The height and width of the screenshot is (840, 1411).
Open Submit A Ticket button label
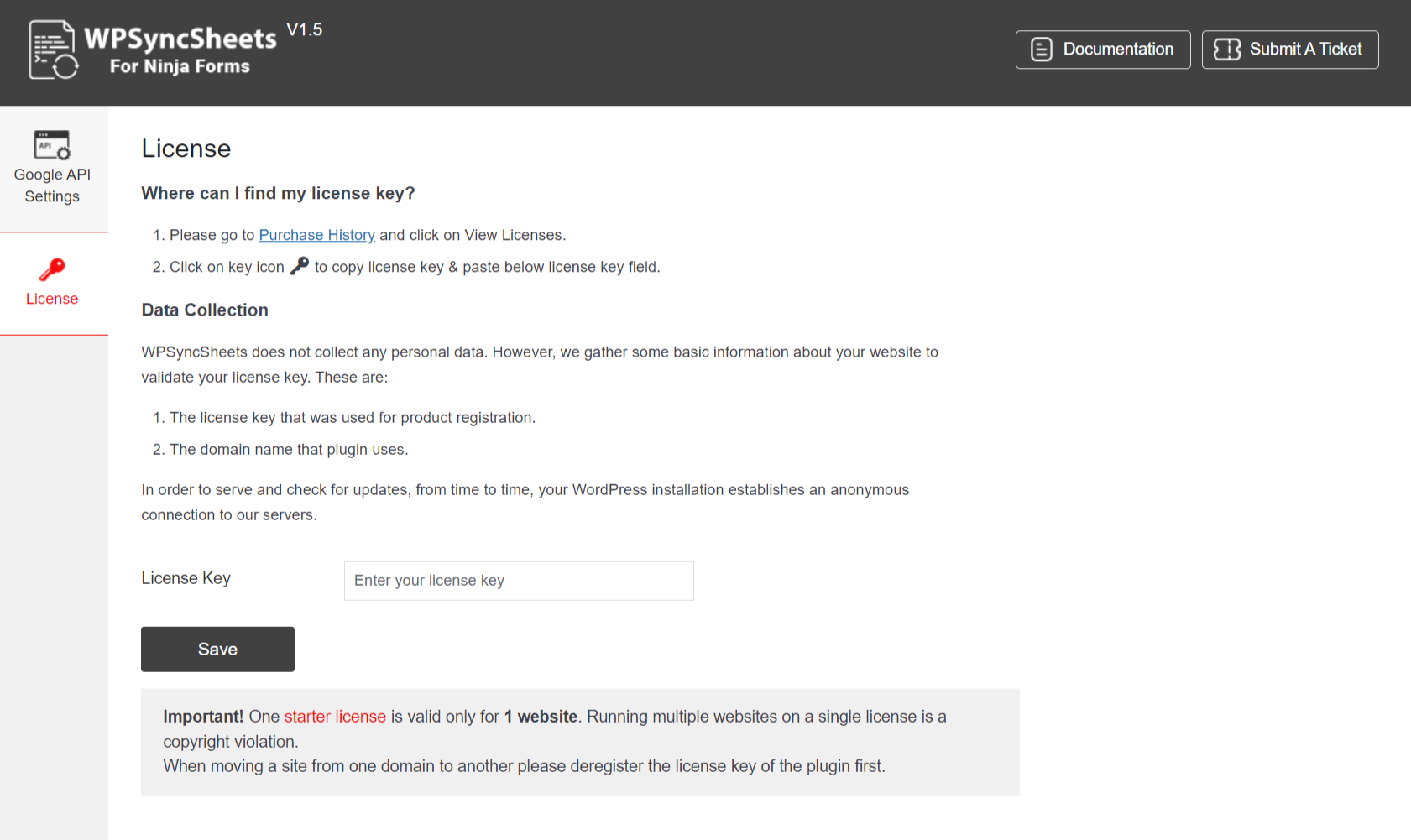(x=1305, y=50)
